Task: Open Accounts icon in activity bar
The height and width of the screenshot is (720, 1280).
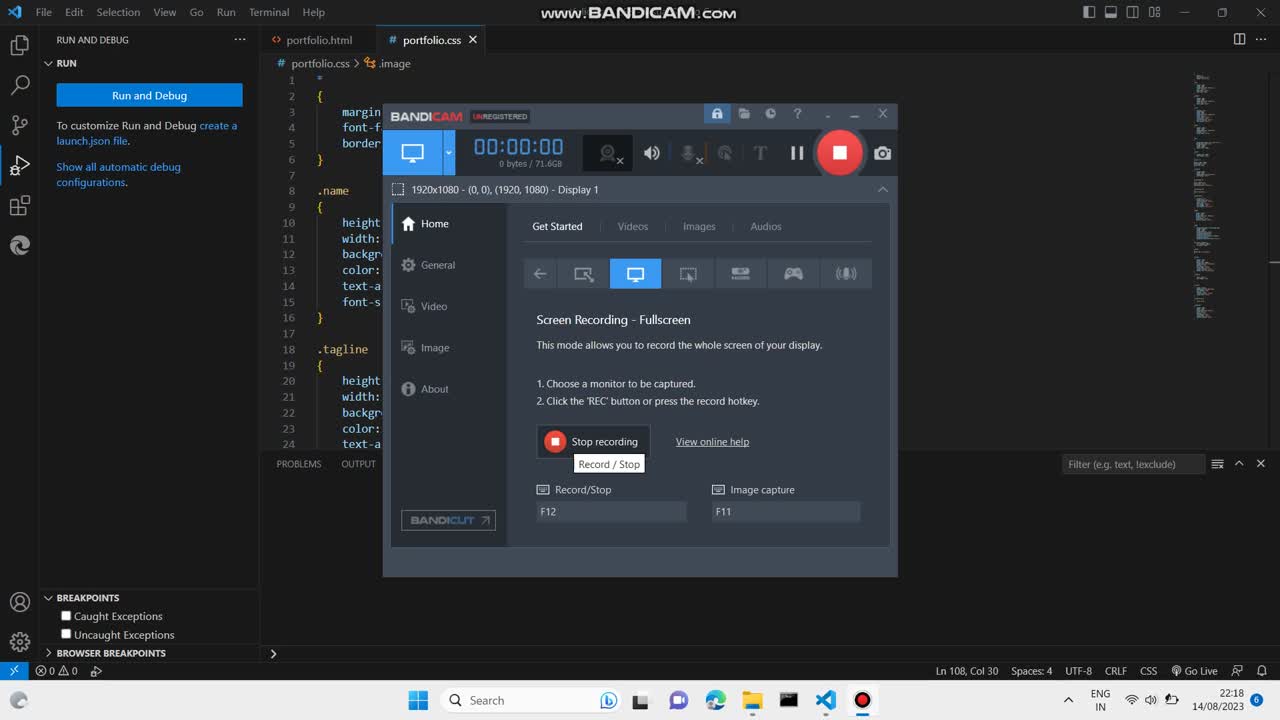Action: tap(19, 602)
